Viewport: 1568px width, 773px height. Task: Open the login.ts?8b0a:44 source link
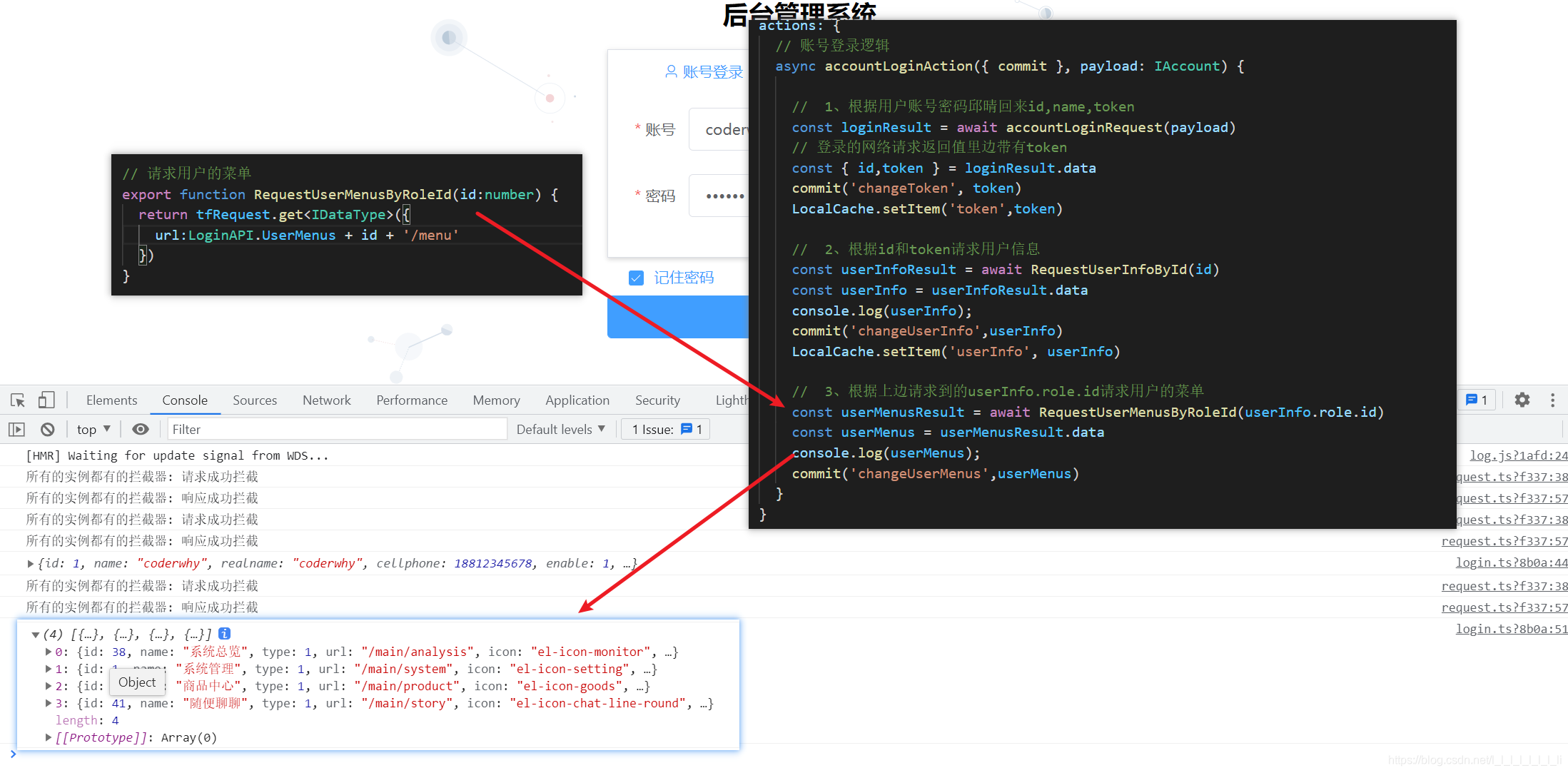[1511, 563]
